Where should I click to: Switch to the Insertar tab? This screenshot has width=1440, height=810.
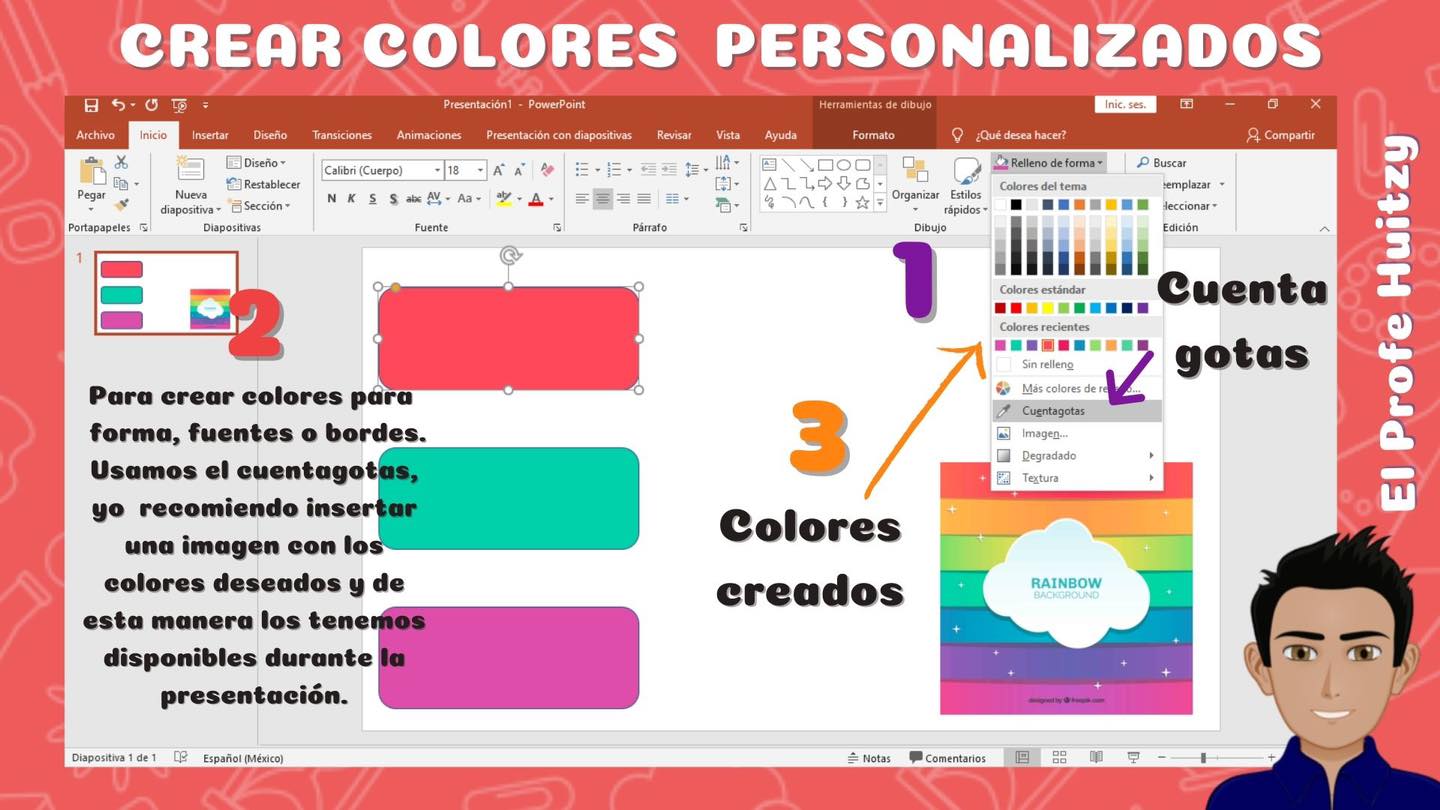click(210, 135)
